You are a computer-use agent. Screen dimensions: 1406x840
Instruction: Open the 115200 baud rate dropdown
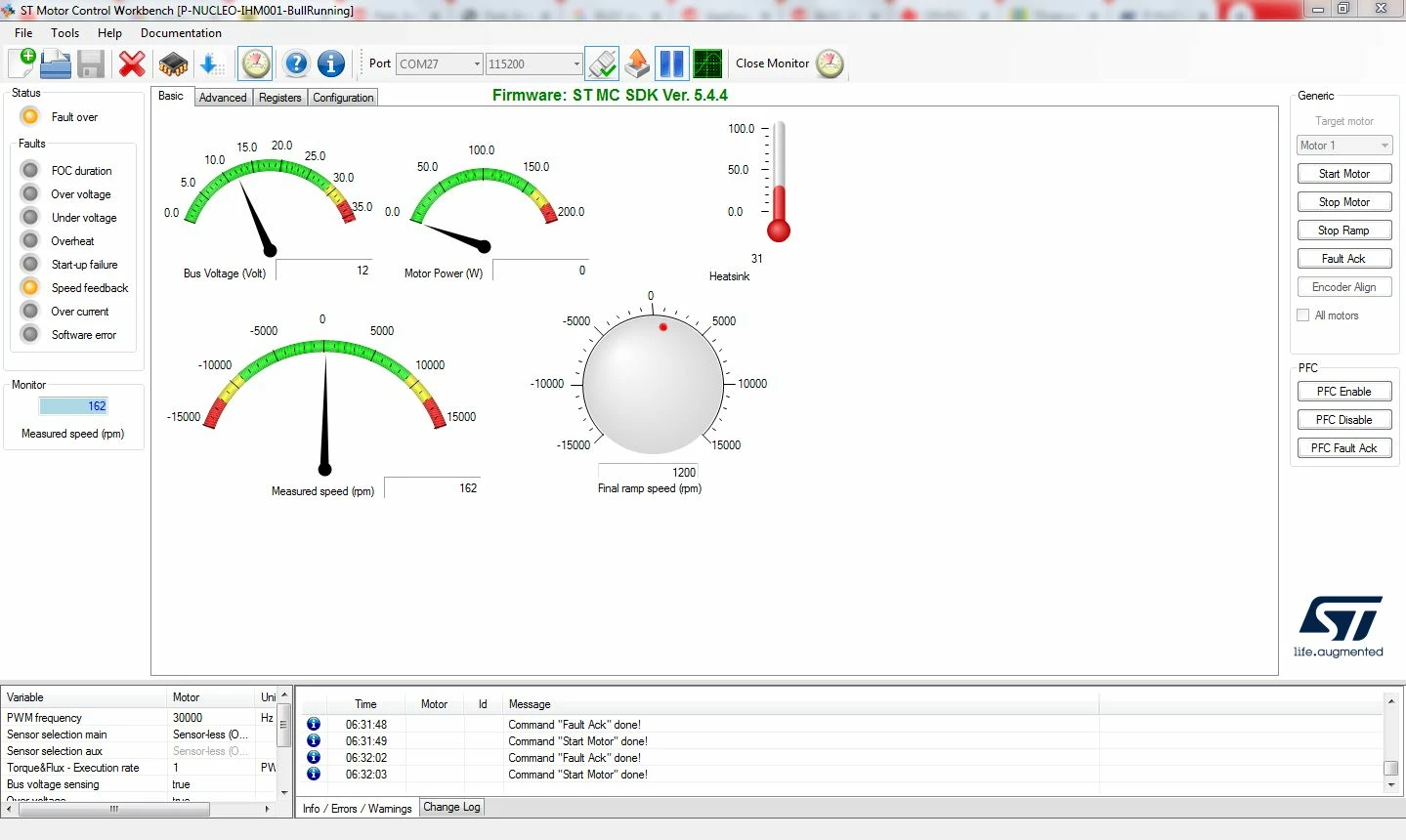(534, 63)
